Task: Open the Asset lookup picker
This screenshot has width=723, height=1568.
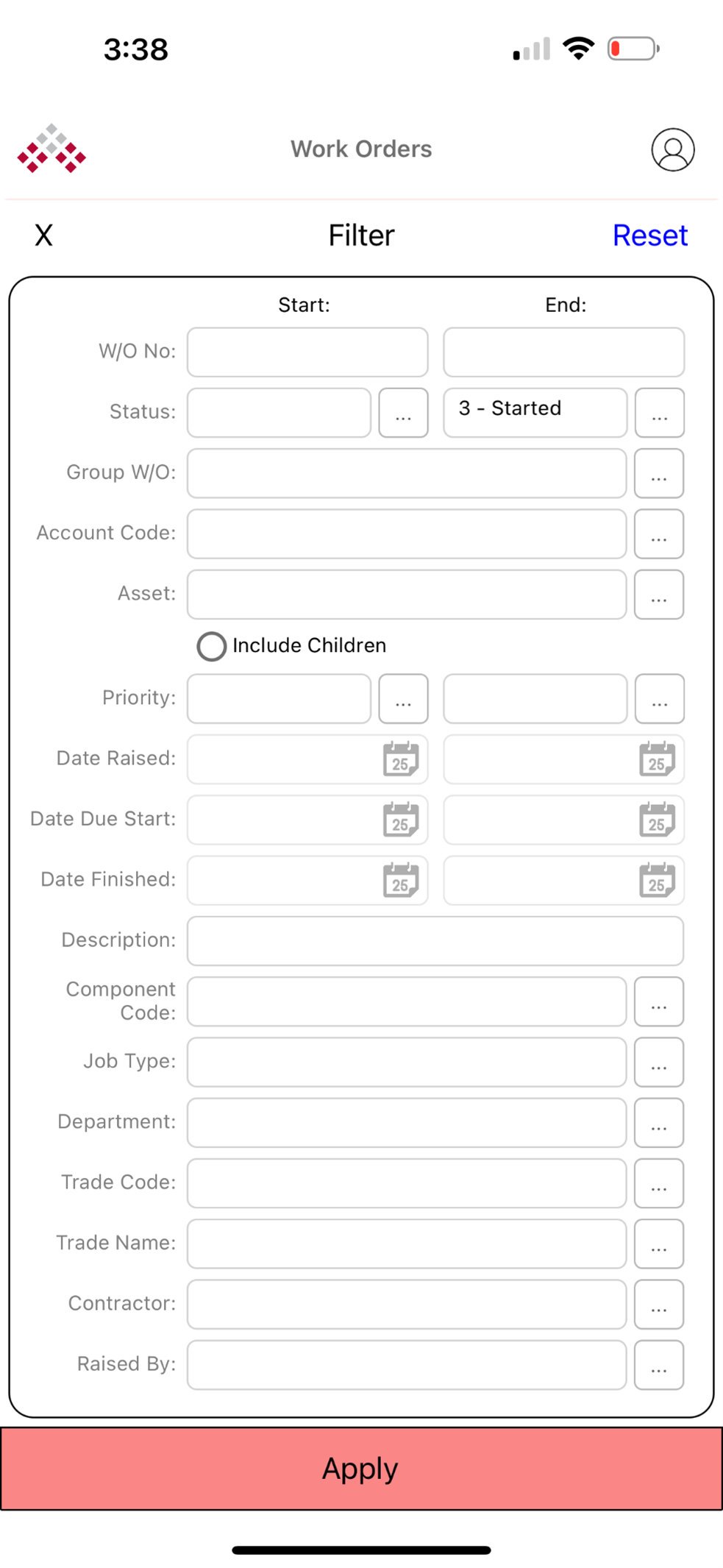Action: pos(658,595)
